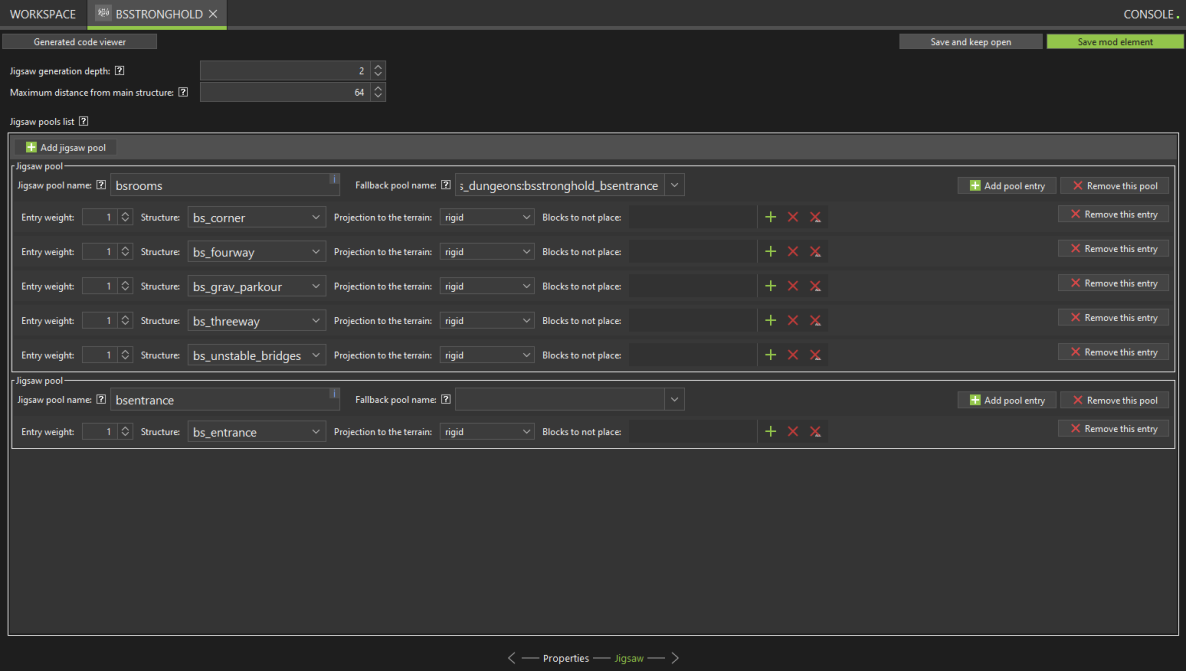
Task: Click Jigsaw generation depth stepper arrows
Action: [x=378, y=70]
